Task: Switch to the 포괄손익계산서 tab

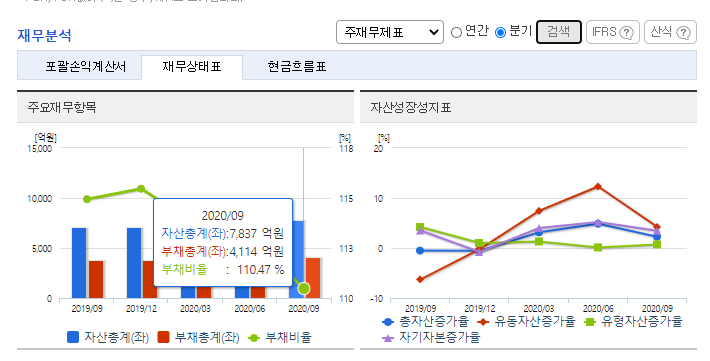Action: click(86, 67)
